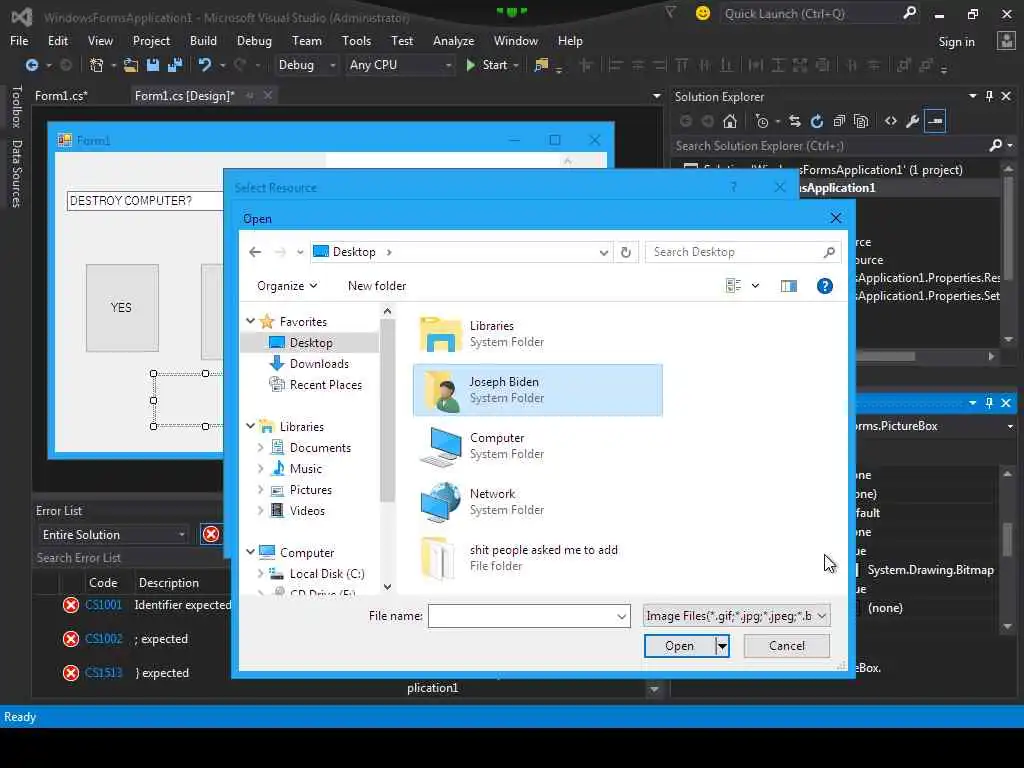Click the feedback smiley icon
Image resolution: width=1024 pixels, height=768 pixels.
(x=703, y=13)
